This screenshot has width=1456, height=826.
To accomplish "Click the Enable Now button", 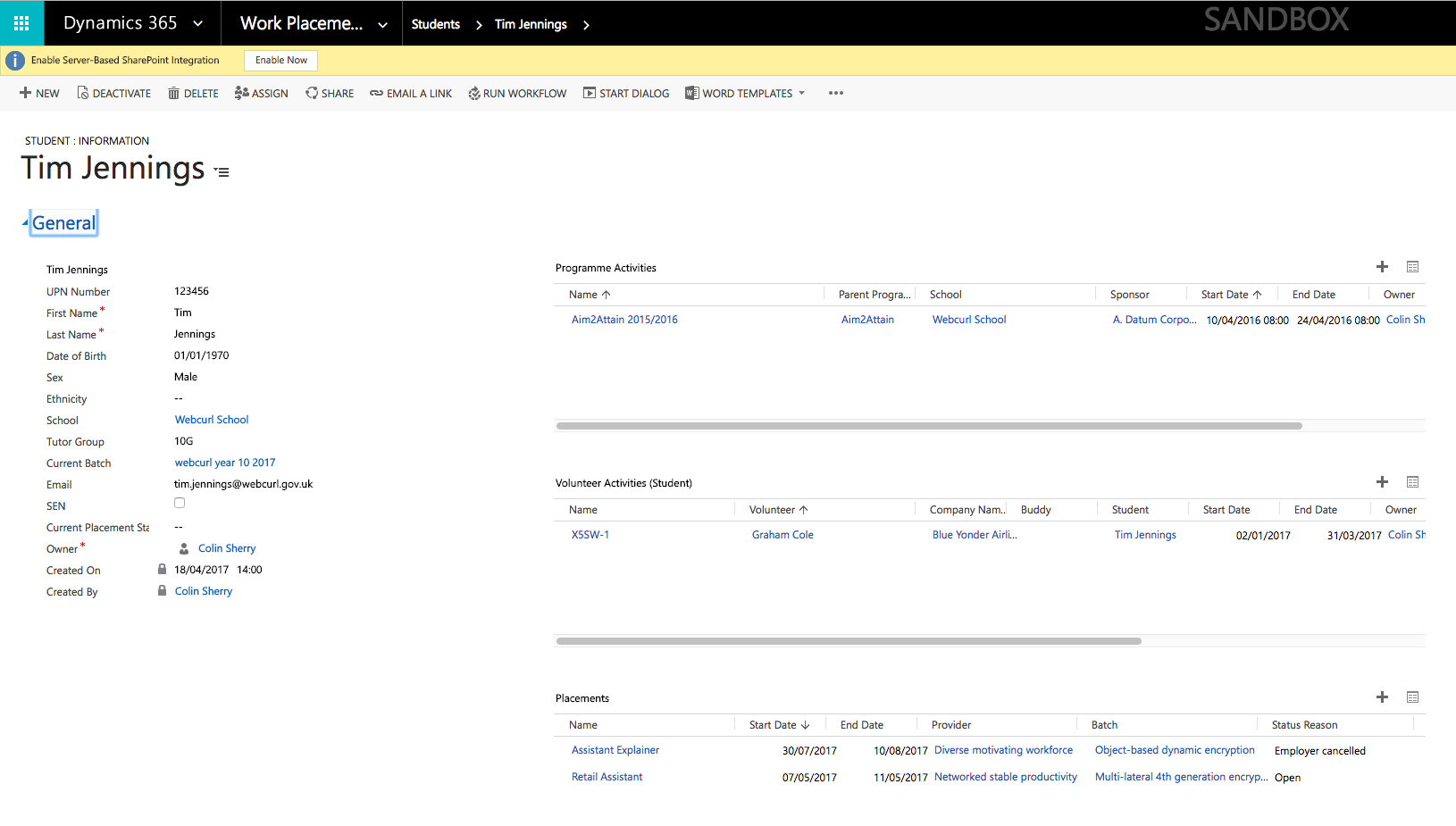I will pyautogui.click(x=280, y=60).
